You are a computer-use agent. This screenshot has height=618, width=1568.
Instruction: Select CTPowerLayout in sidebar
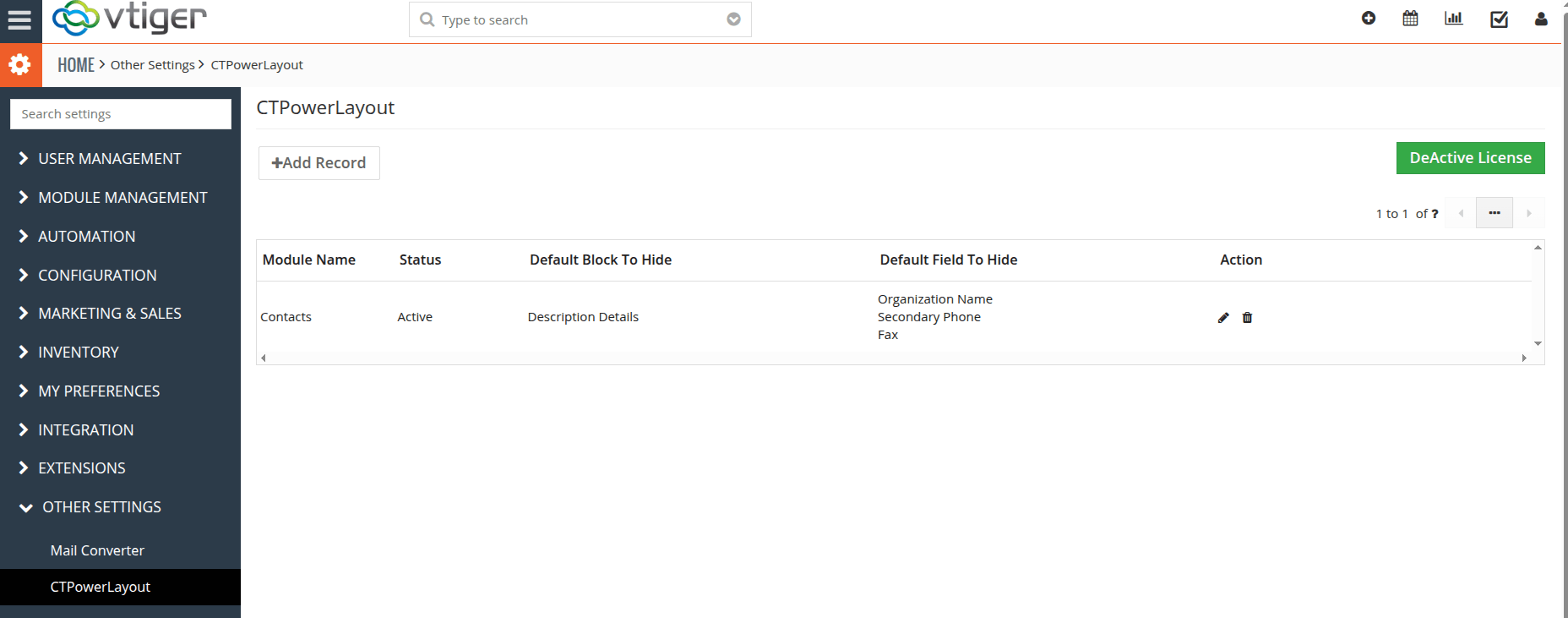pos(120,587)
